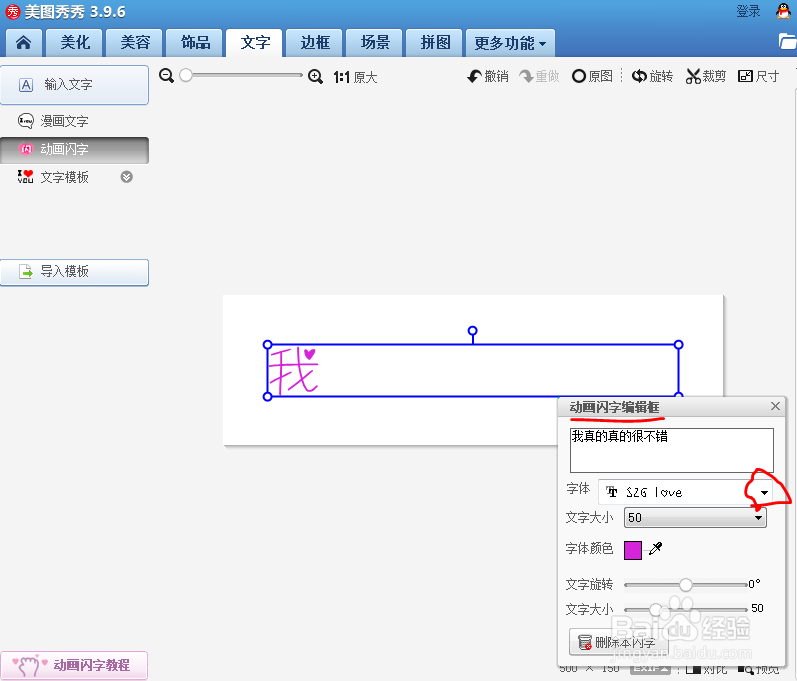
Task: Click the lower 文字大小 slider handle
Action: (x=656, y=609)
